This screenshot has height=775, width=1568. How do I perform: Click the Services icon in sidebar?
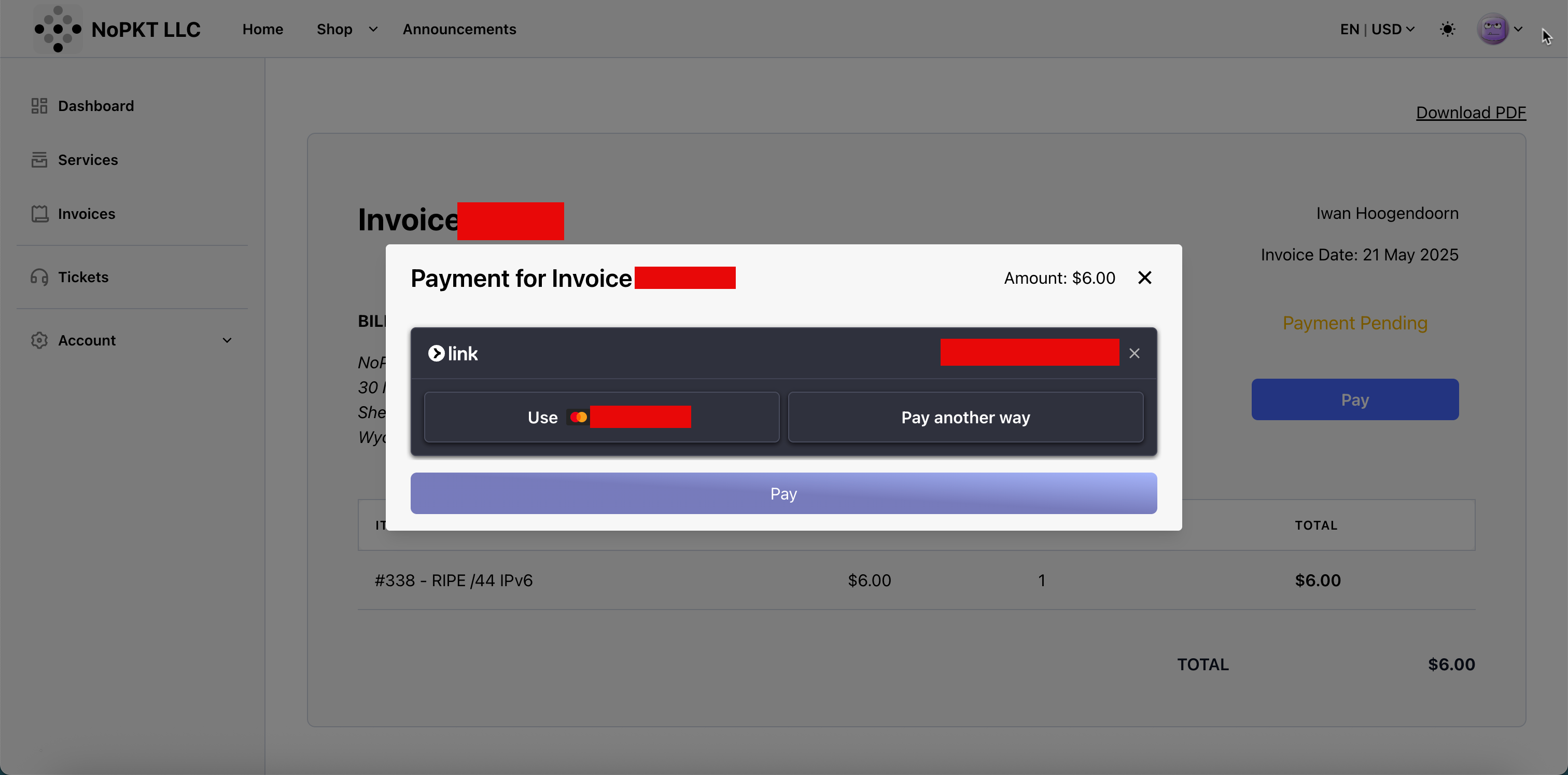point(39,159)
